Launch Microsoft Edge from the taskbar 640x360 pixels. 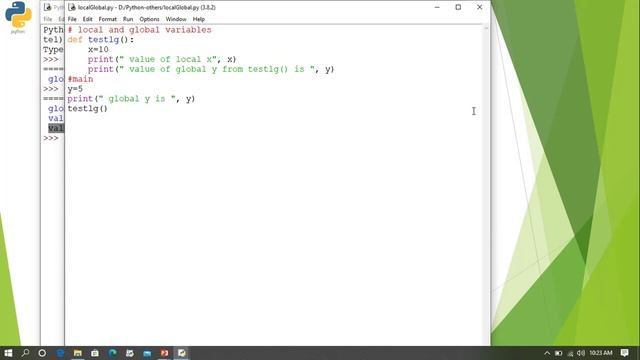[x=112, y=353]
